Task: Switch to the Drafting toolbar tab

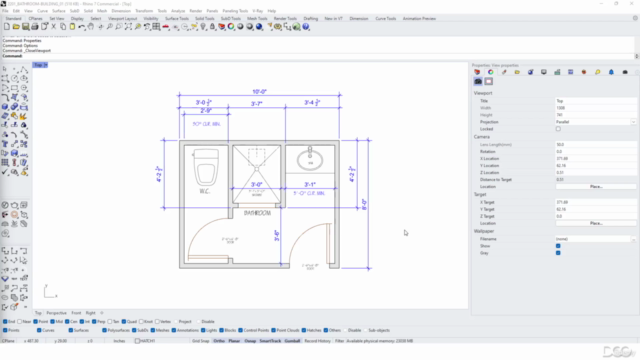Action: click(311, 19)
